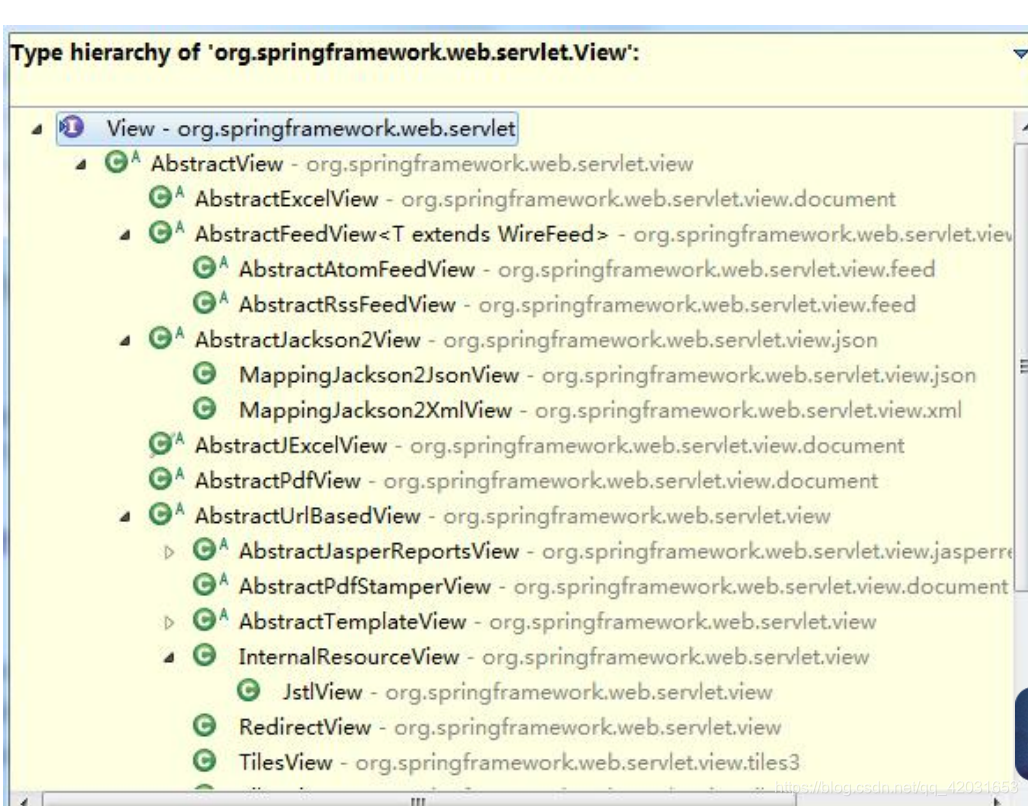Click the AbstractJExcelView class icon
The width and height of the screenshot is (1028, 806).
click(160, 443)
